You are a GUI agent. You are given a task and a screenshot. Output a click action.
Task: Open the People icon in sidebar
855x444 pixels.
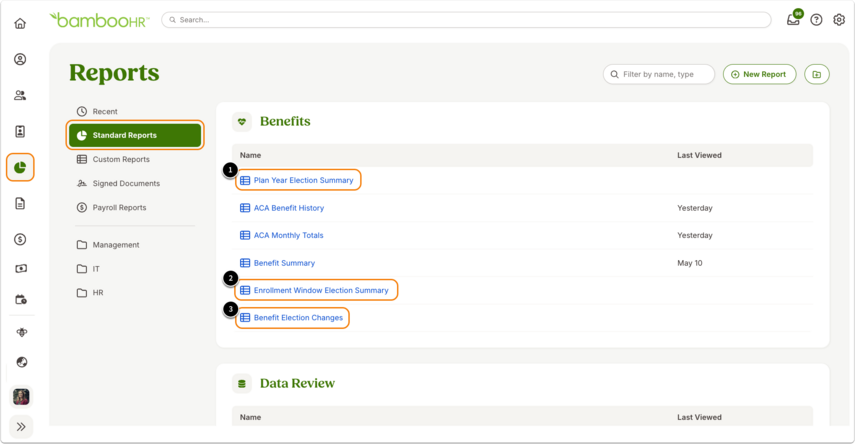pos(20,95)
